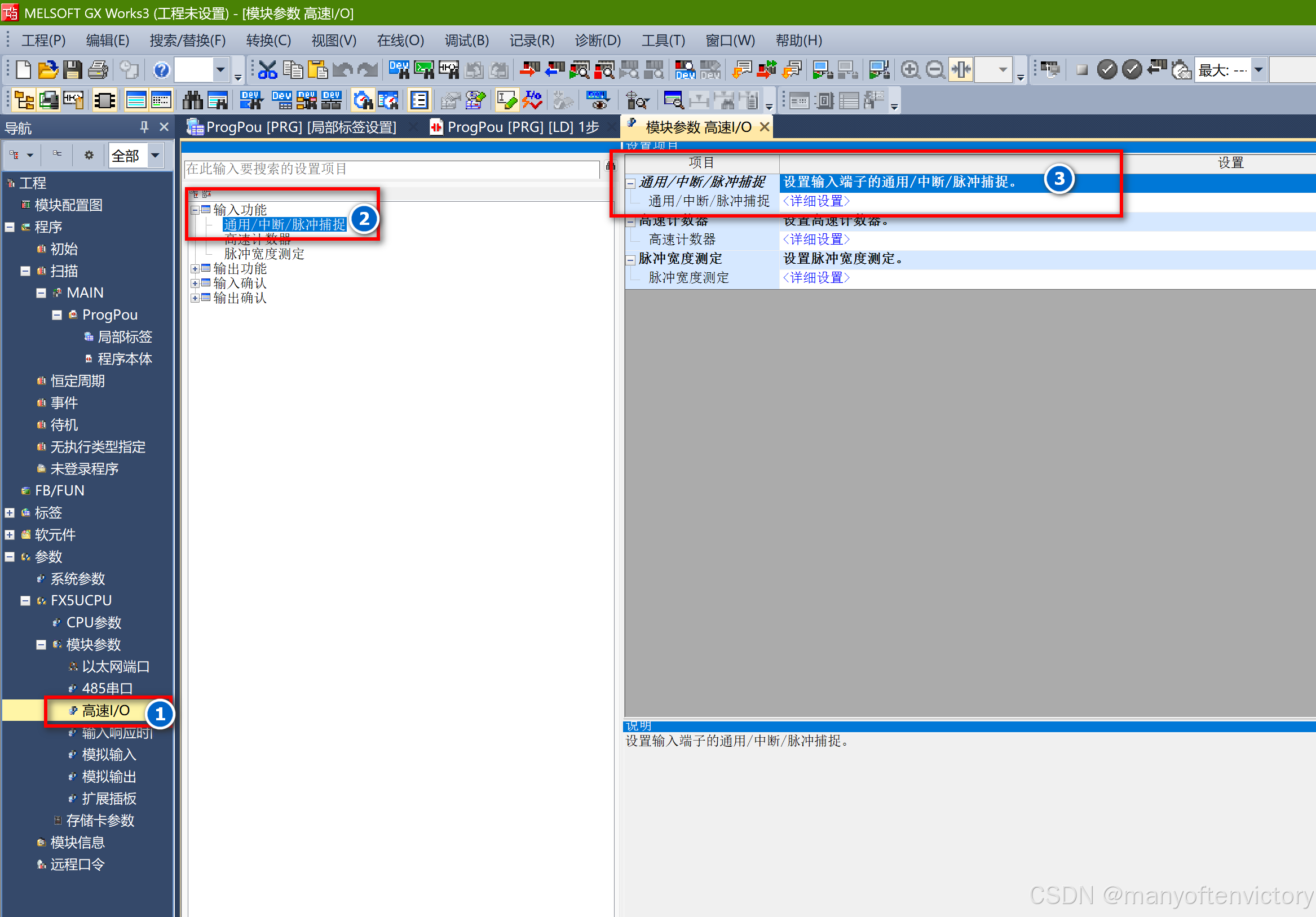The width and height of the screenshot is (1316, 917).
Task: Toggle pin on the navigation panel
Action: coord(144,127)
